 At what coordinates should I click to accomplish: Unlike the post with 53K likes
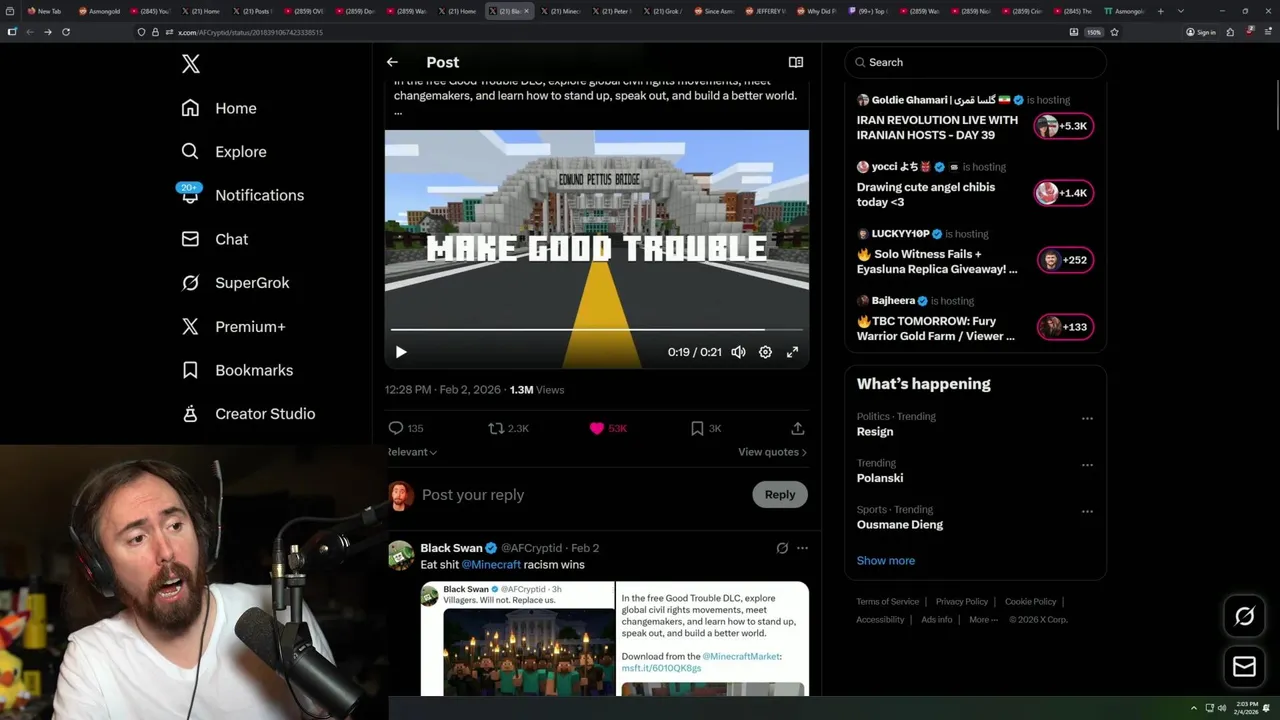608,428
